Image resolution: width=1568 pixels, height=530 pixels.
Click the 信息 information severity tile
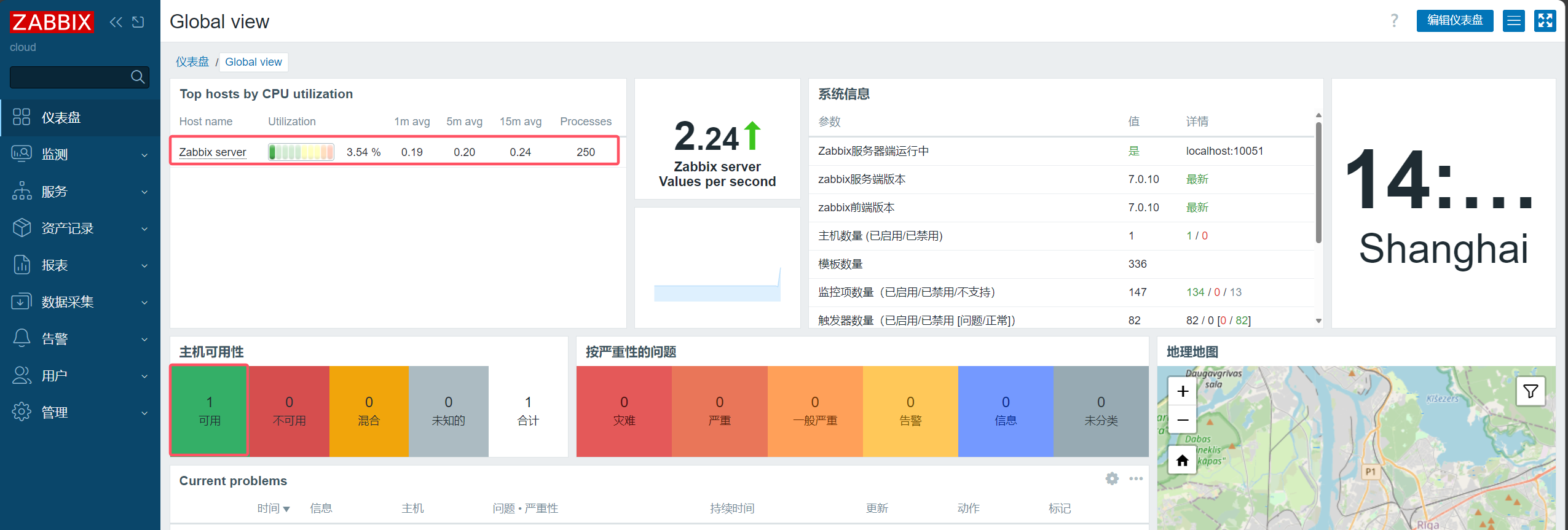click(x=1006, y=411)
